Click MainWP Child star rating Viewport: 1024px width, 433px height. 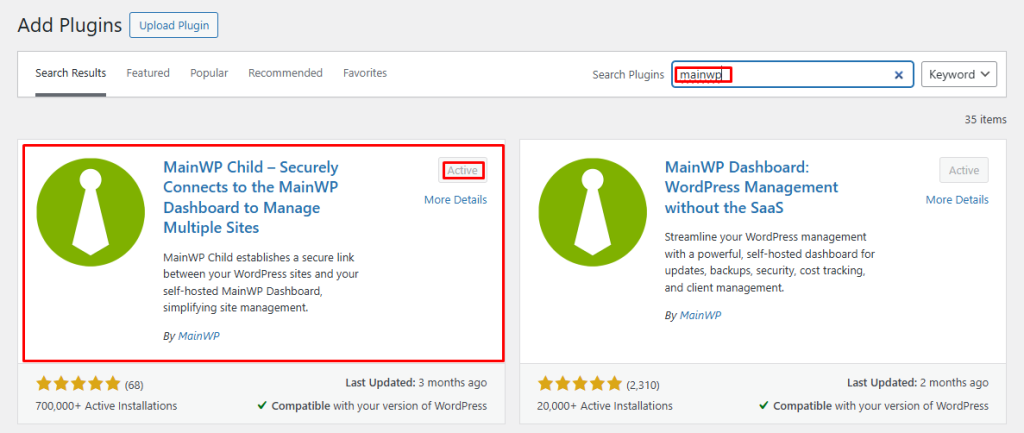78,383
